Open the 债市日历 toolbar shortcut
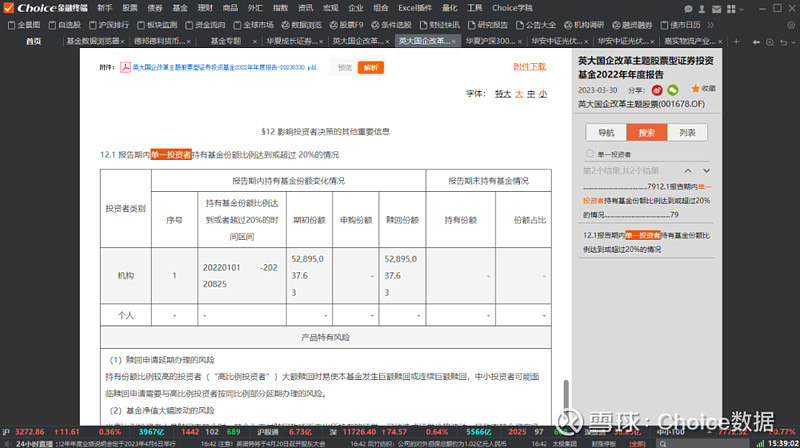The image size is (800, 448). (680, 25)
